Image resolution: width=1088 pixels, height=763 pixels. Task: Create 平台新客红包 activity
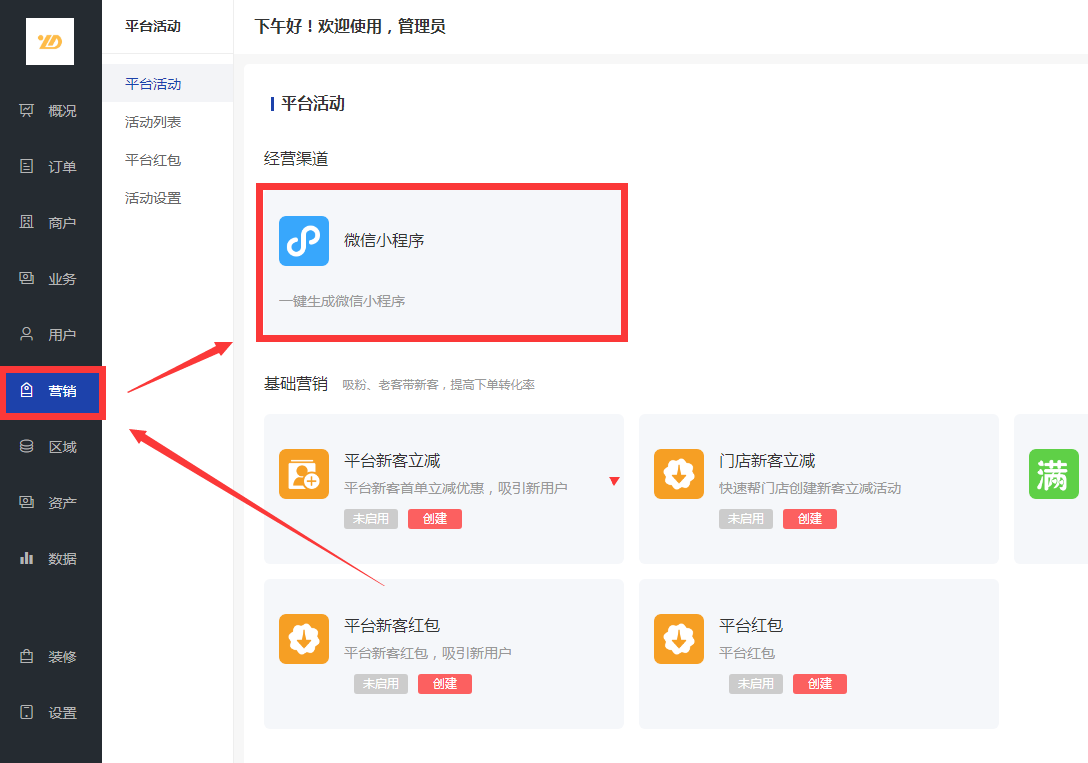pyautogui.click(x=445, y=684)
